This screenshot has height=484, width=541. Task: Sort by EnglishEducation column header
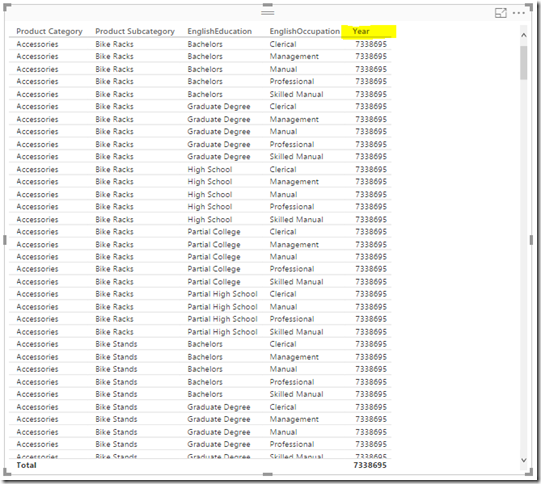(219, 31)
